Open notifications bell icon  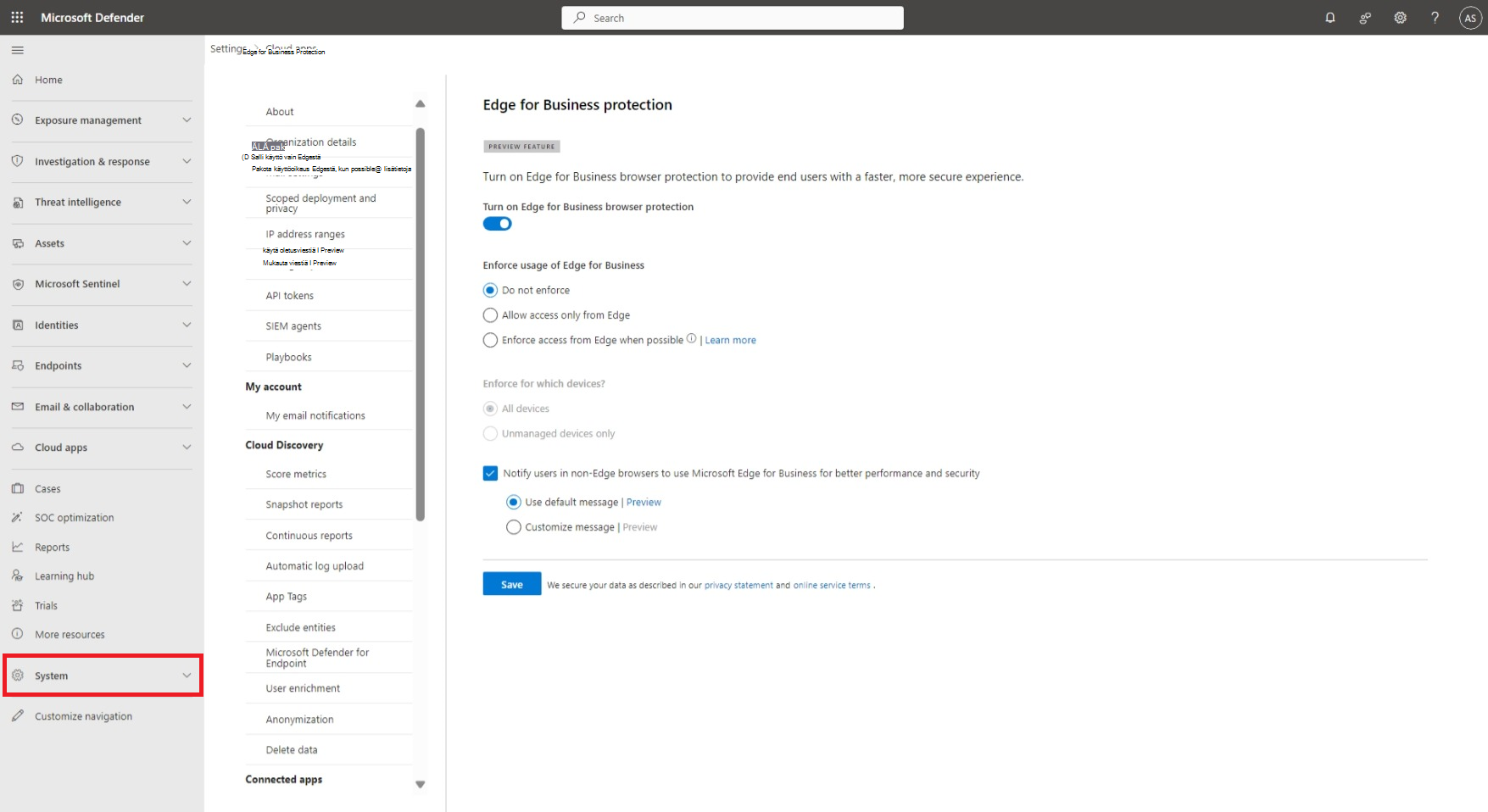pyautogui.click(x=1330, y=17)
